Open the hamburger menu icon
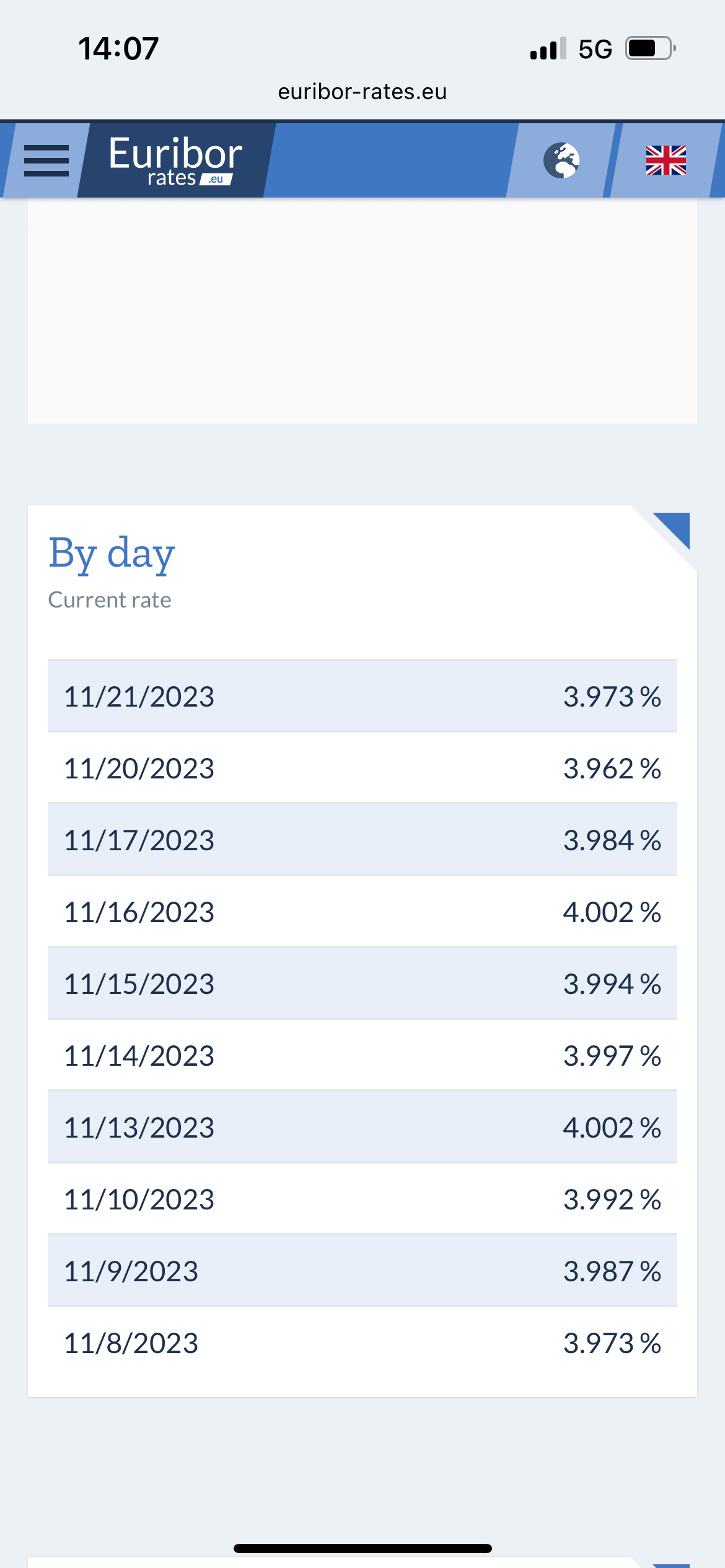This screenshot has width=725, height=1568. click(46, 161)
